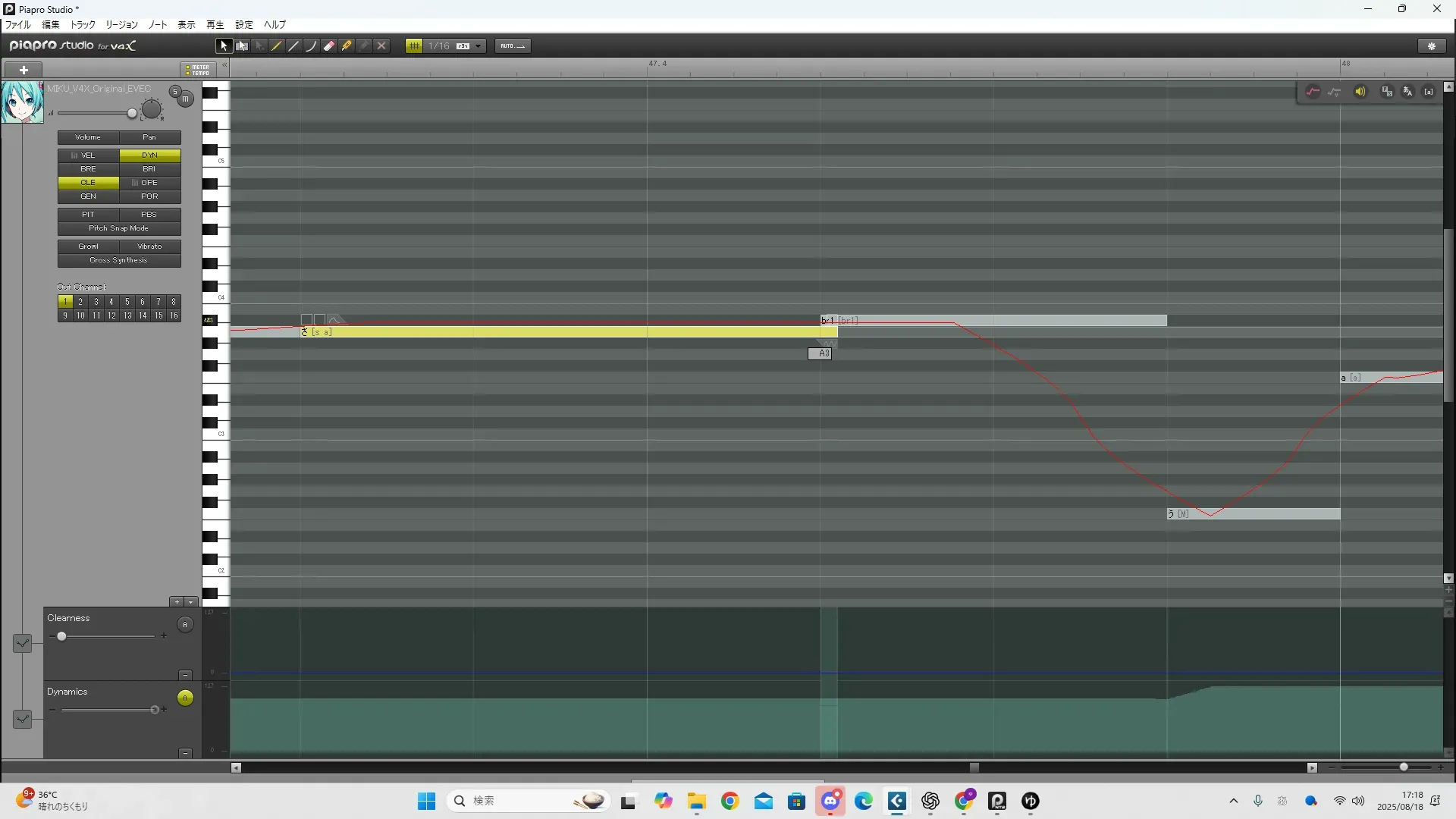
Task: Toggle the pitch curve display icon
Action: pyautogui.click(x=1313, y=92)
